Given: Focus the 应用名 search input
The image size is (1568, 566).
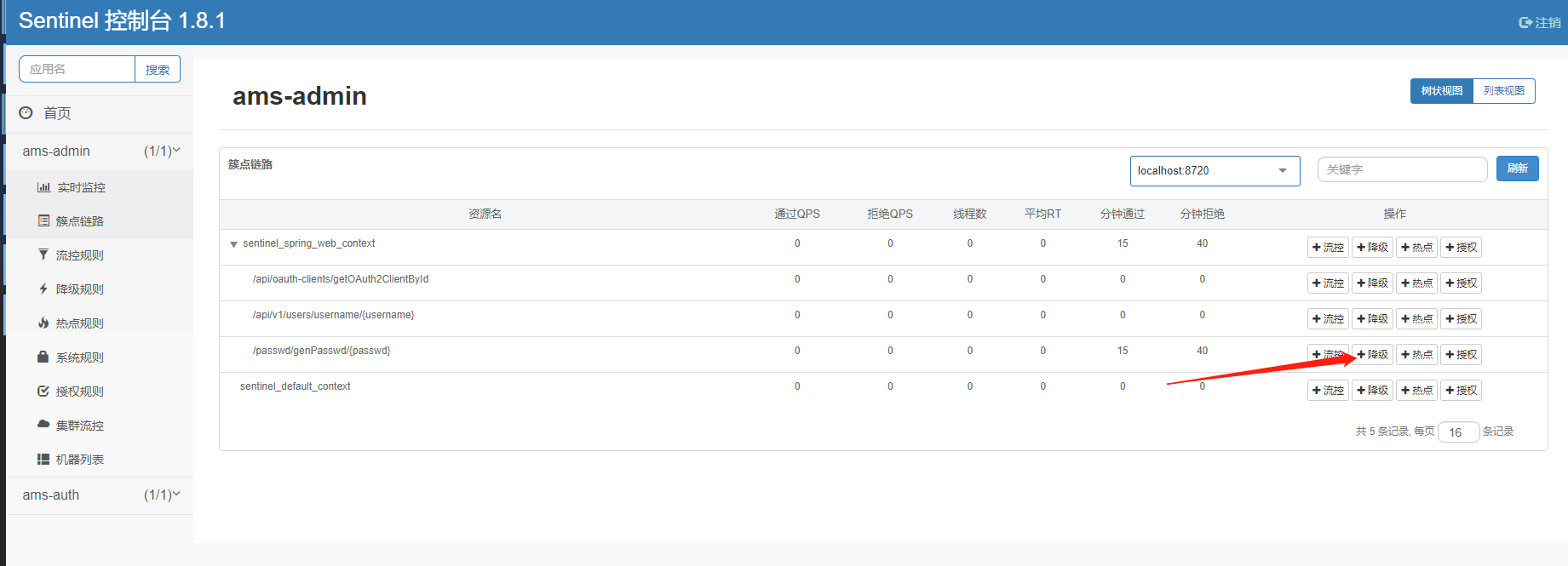Looking at the screenshot, I should tap(77, 69).
